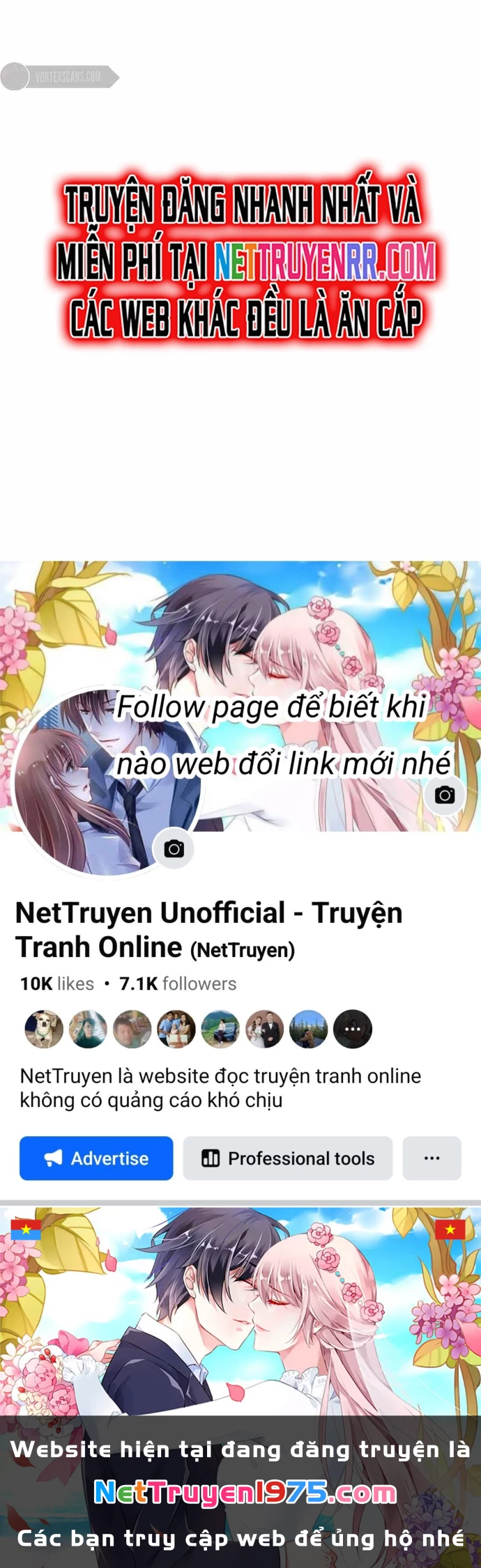The image size is (481, 1568).
Task: Click the red Vietnam flag icon
Action: click(450, 1229)
